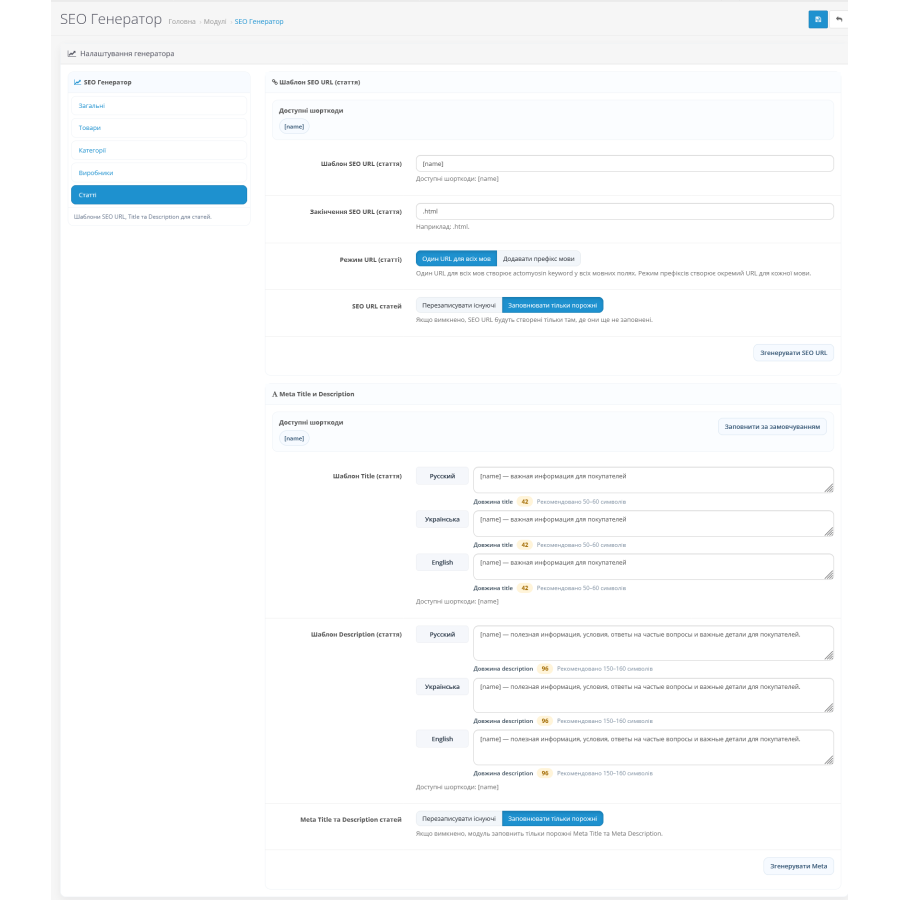Focus the Закінчення SEO URL input with .html
Viewport: 900px width, 900px height.
coord(624,211)
